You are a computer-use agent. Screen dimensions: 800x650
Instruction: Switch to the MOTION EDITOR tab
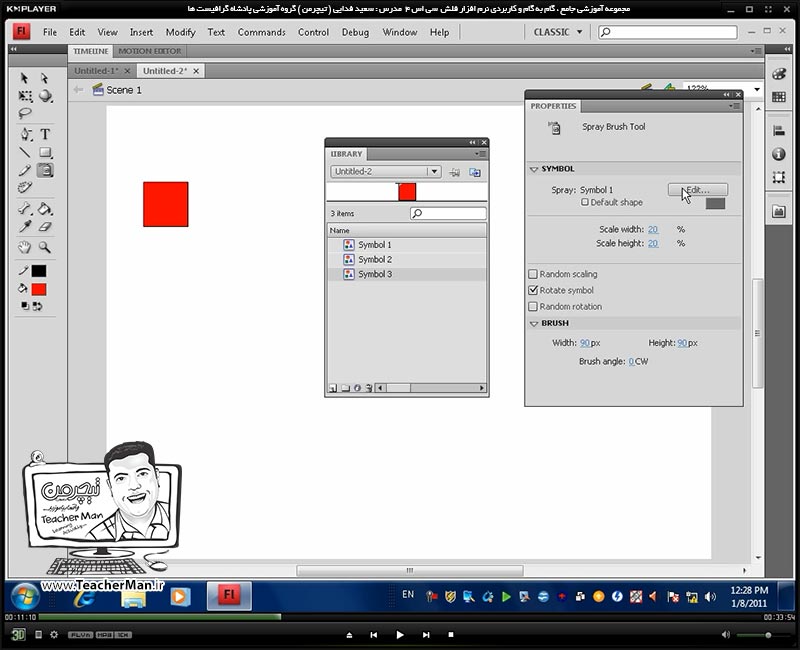(x=149, y=51)
